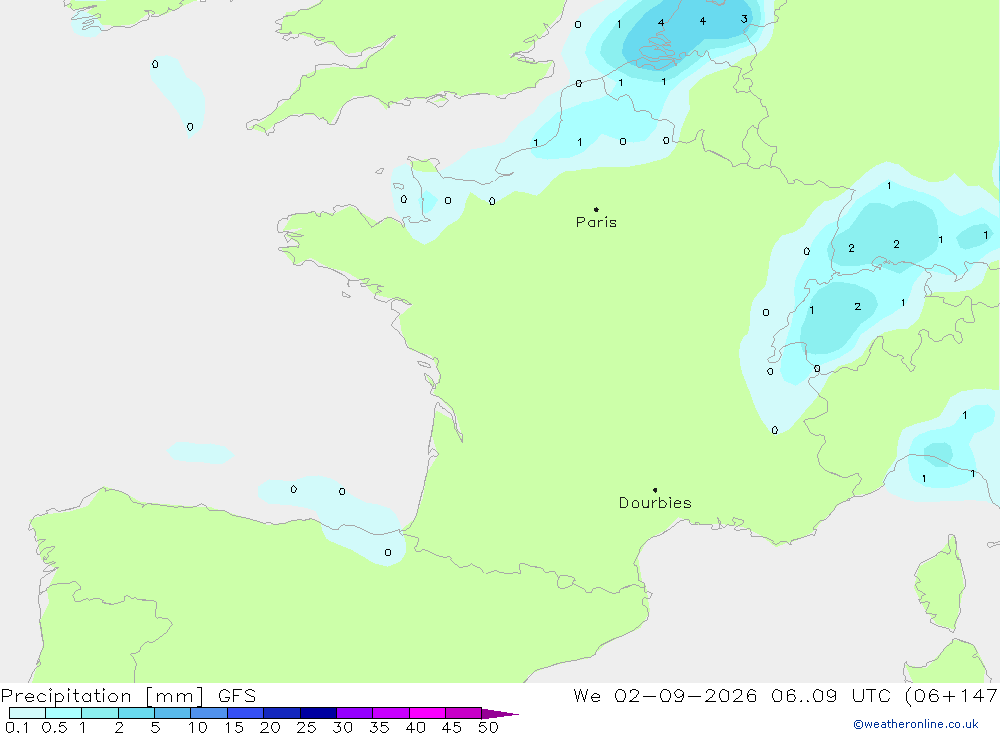Screen dimensions: 1000x733
Task: Select the 0.1–0.5 mm legend swatch
Action: point(27,713)
